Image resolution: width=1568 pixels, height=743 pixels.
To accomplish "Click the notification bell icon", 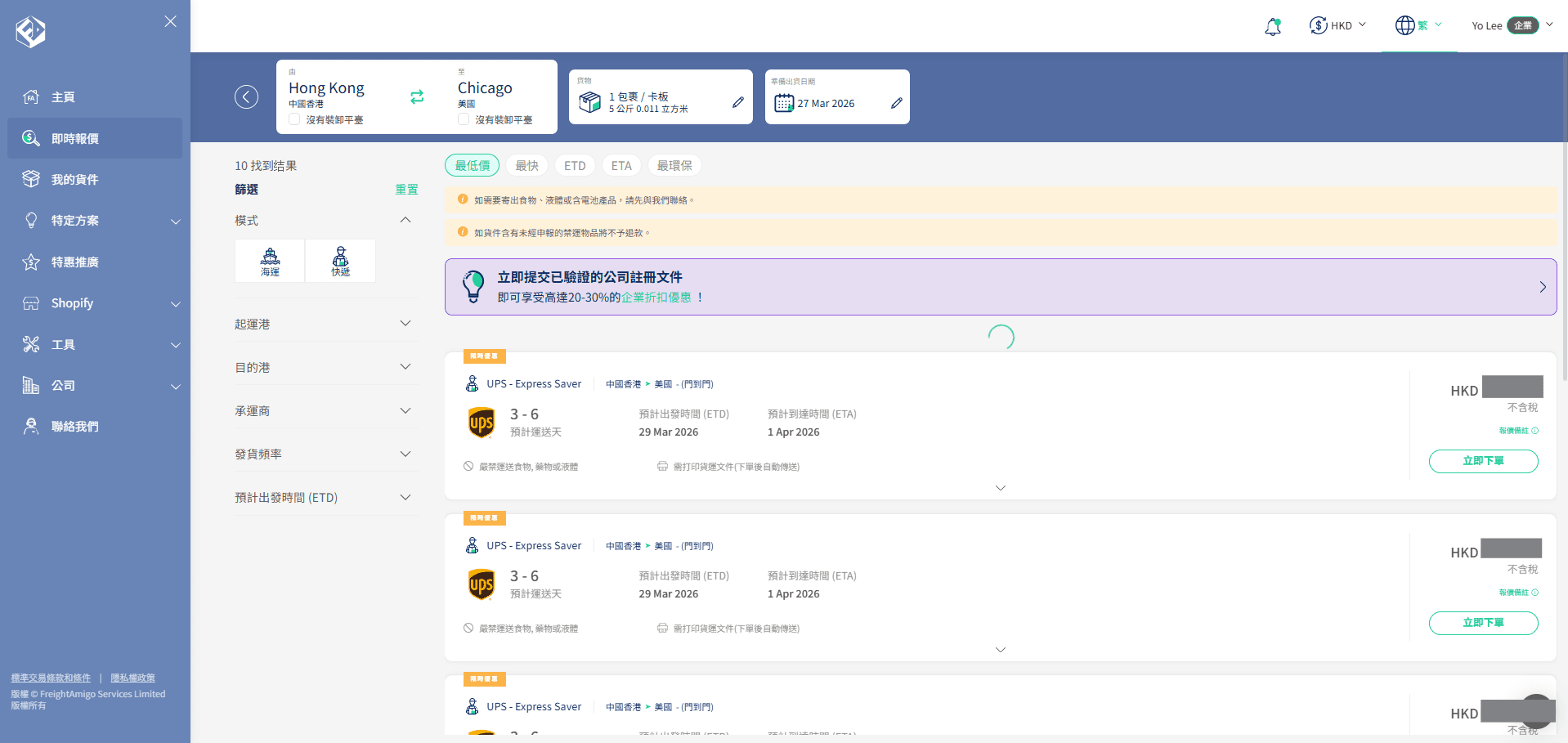I will (x=1272, y=26).
